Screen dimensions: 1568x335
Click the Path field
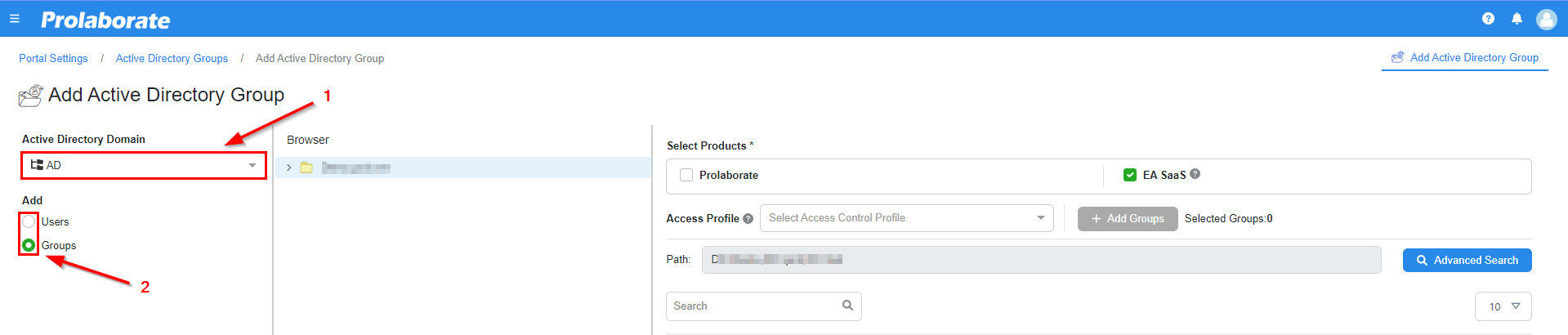(x=1041, y=260)
